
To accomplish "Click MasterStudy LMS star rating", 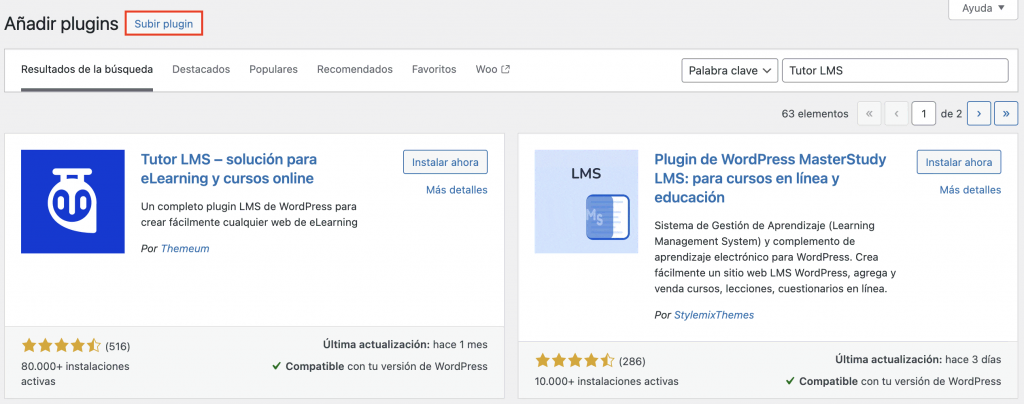I will pos(575,360).
